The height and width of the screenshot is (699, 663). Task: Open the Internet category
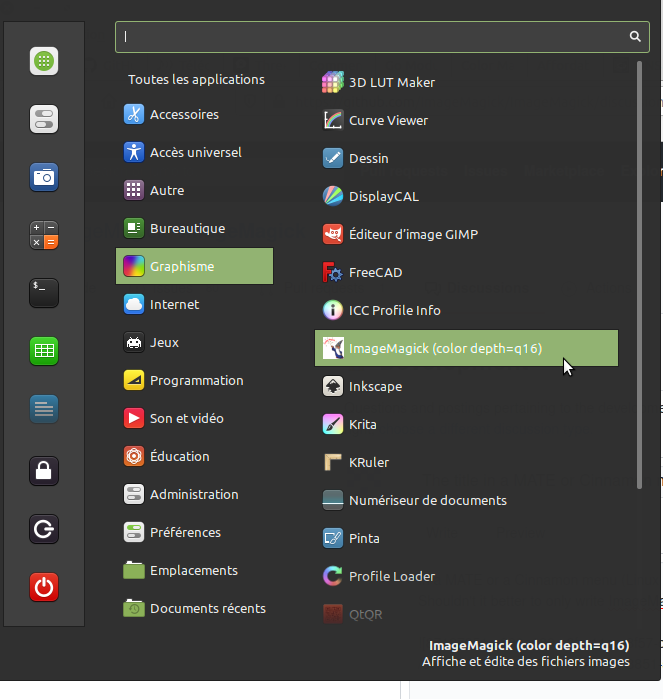point(194,304)
